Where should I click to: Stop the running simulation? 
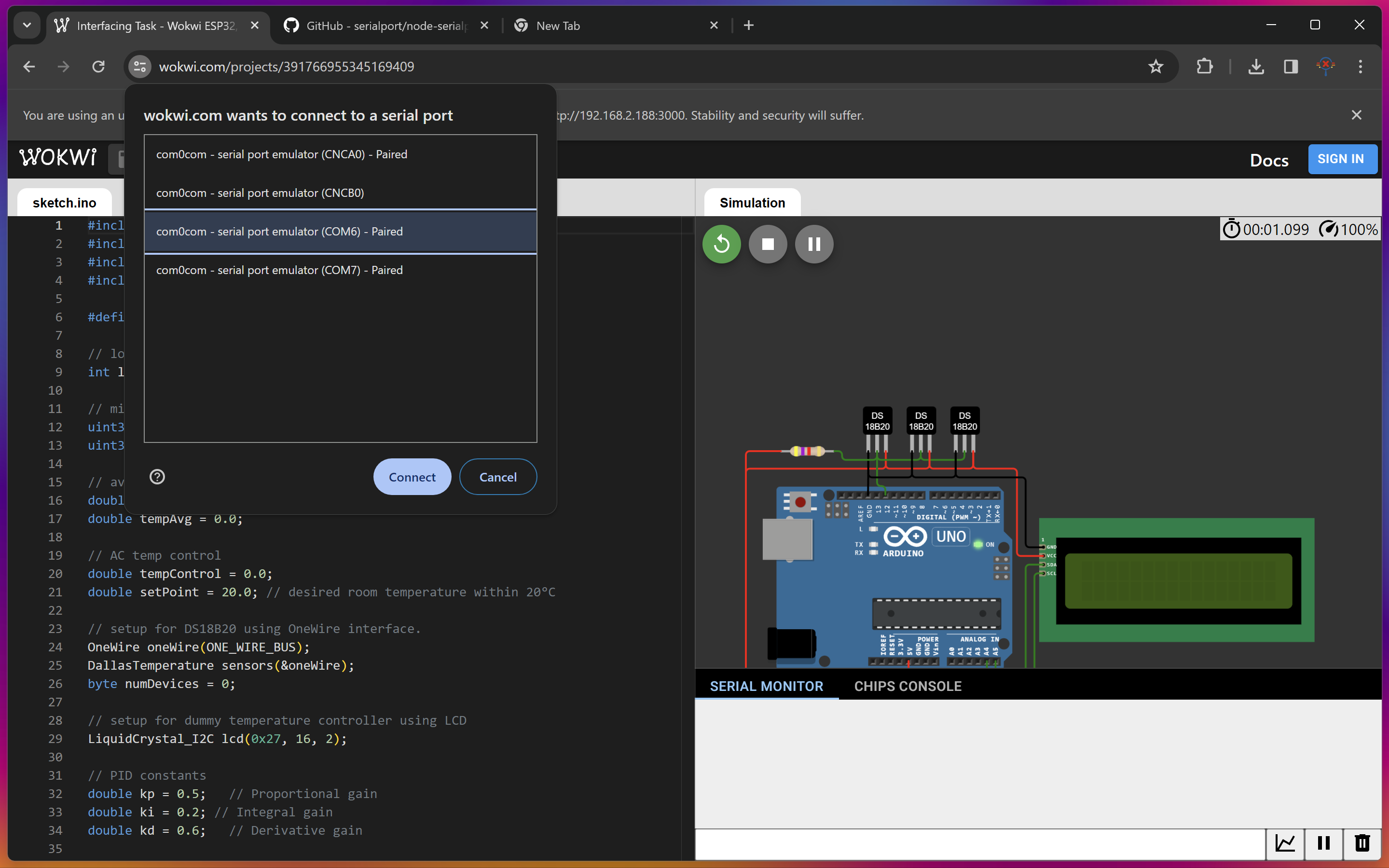coord(768,244)
